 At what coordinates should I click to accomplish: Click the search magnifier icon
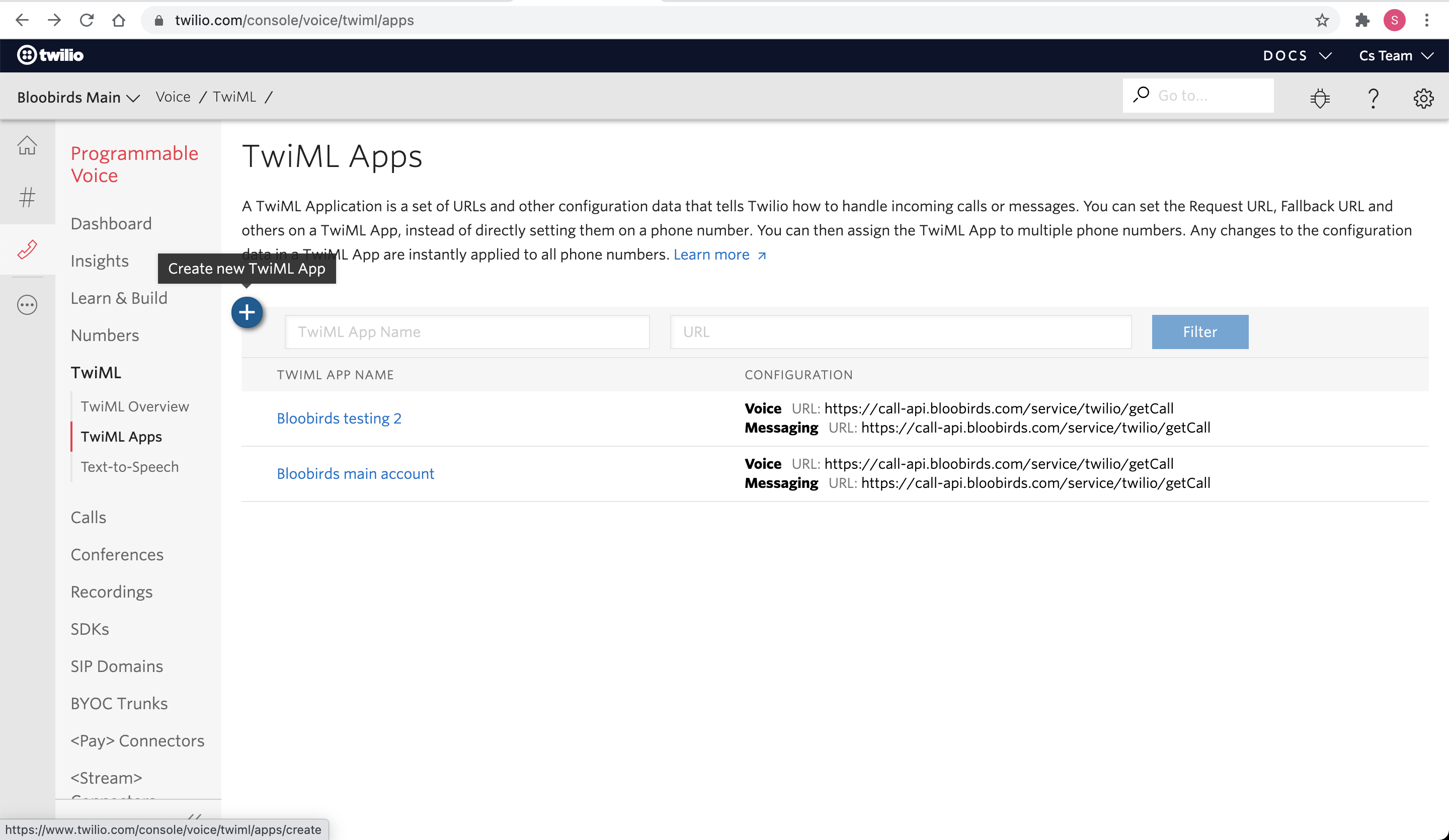(x=1141, y=94)
